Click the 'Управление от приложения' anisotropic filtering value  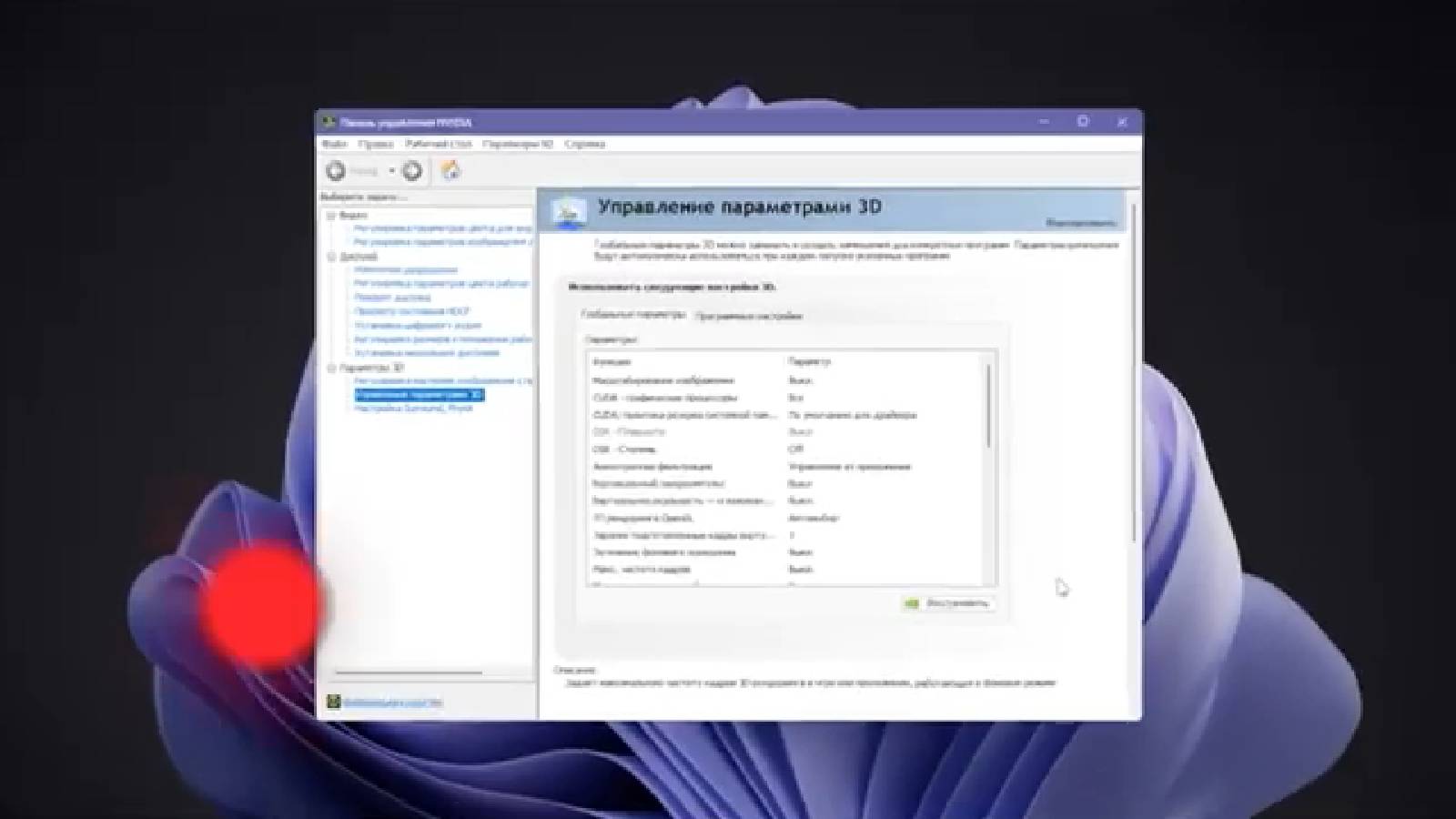[x=849, y=467]
